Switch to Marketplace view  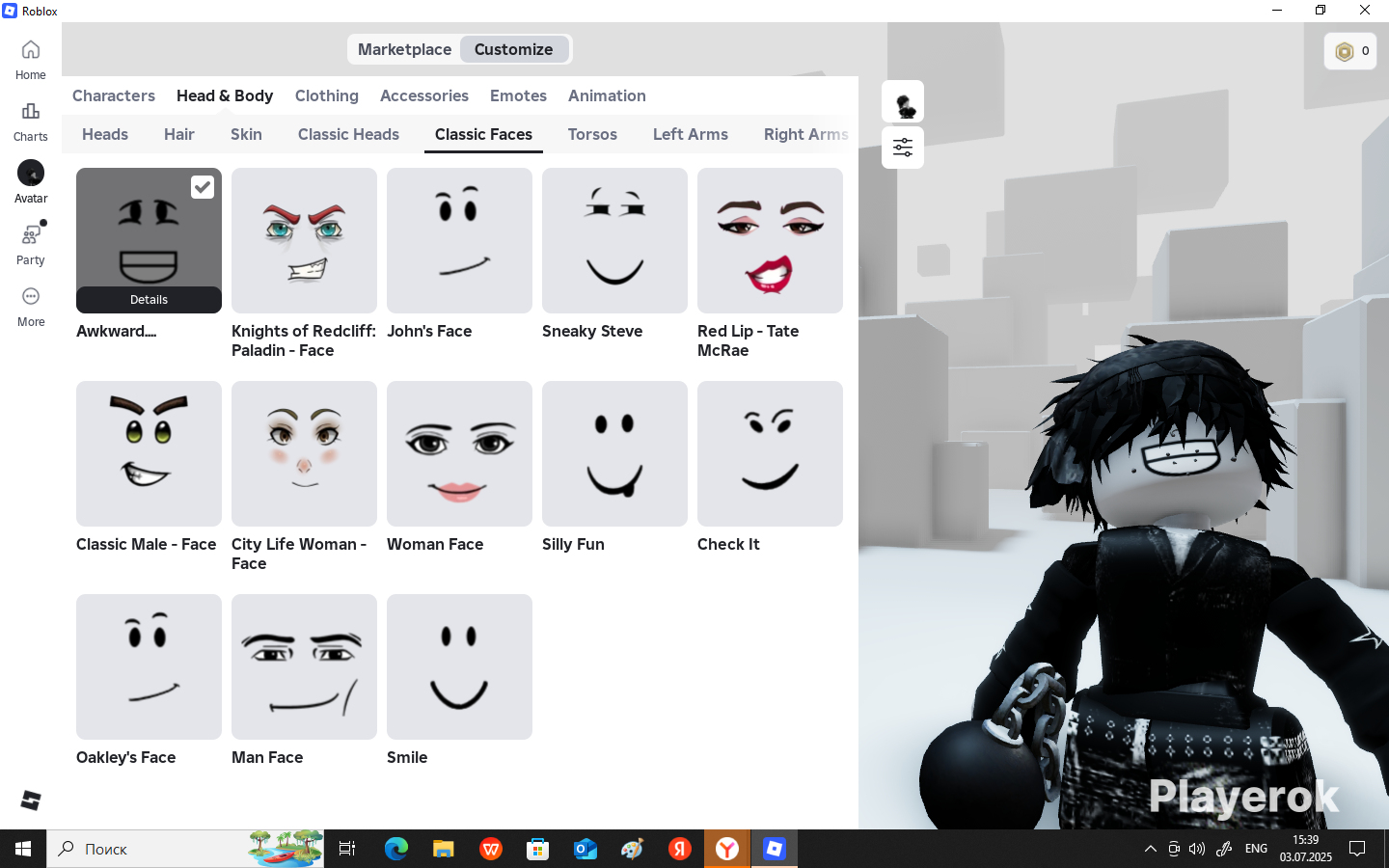point(404,49)
